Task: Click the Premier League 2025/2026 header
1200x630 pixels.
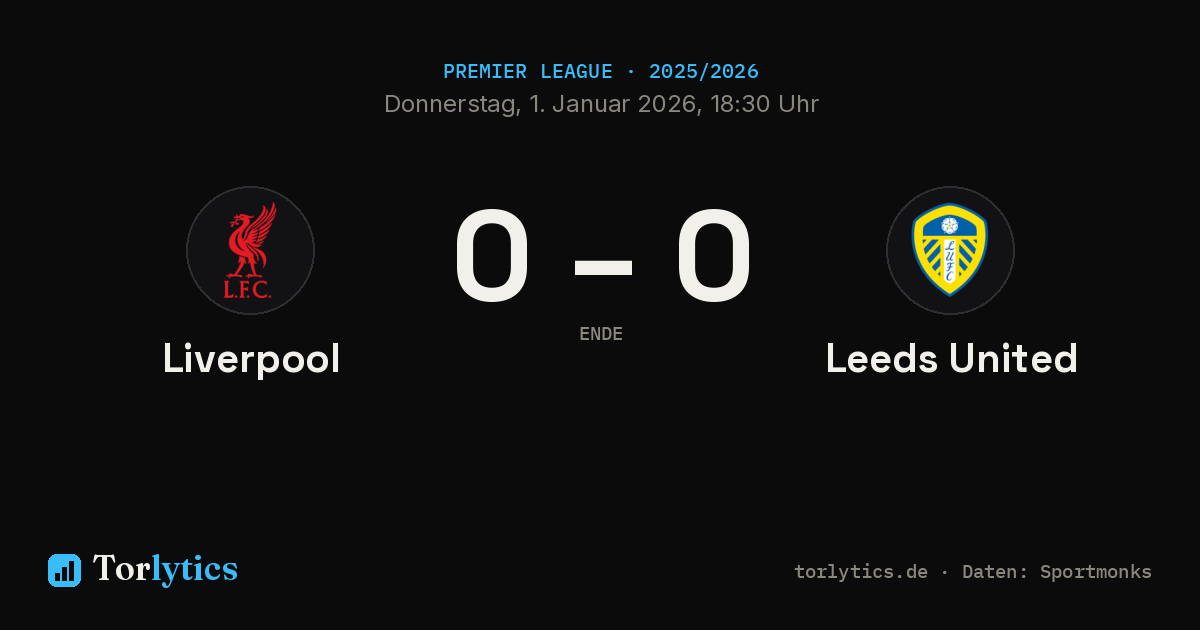Action: [600, 72]
